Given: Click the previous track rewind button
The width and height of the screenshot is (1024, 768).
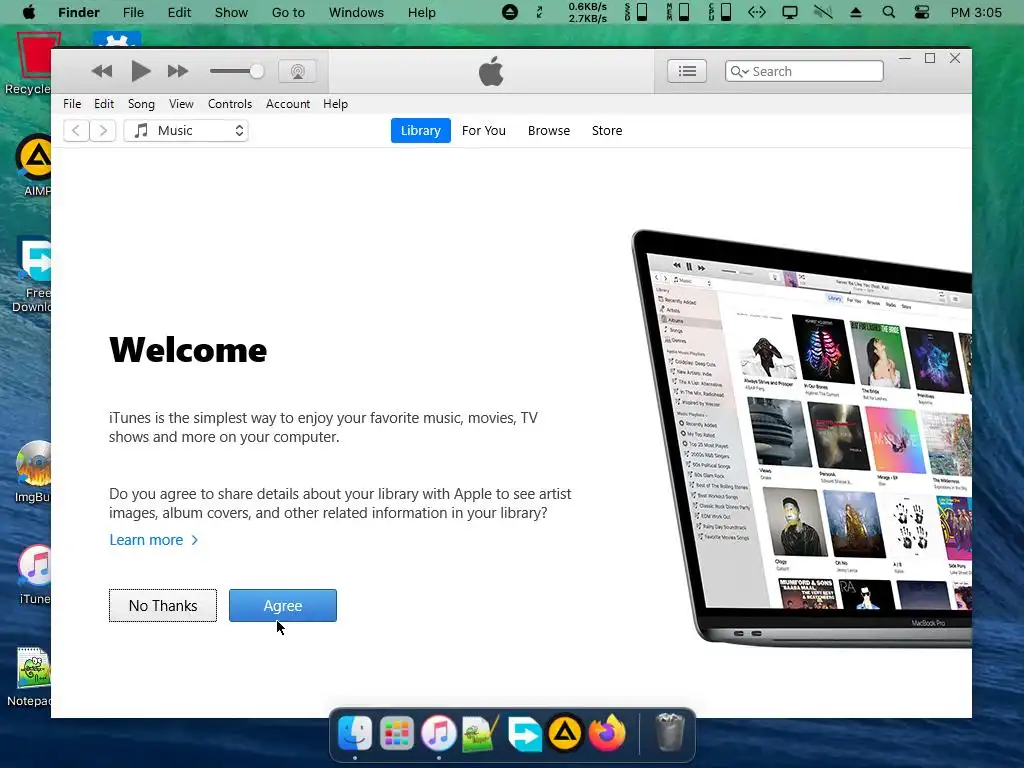Looking at the screenshot, I should point(102,71).
